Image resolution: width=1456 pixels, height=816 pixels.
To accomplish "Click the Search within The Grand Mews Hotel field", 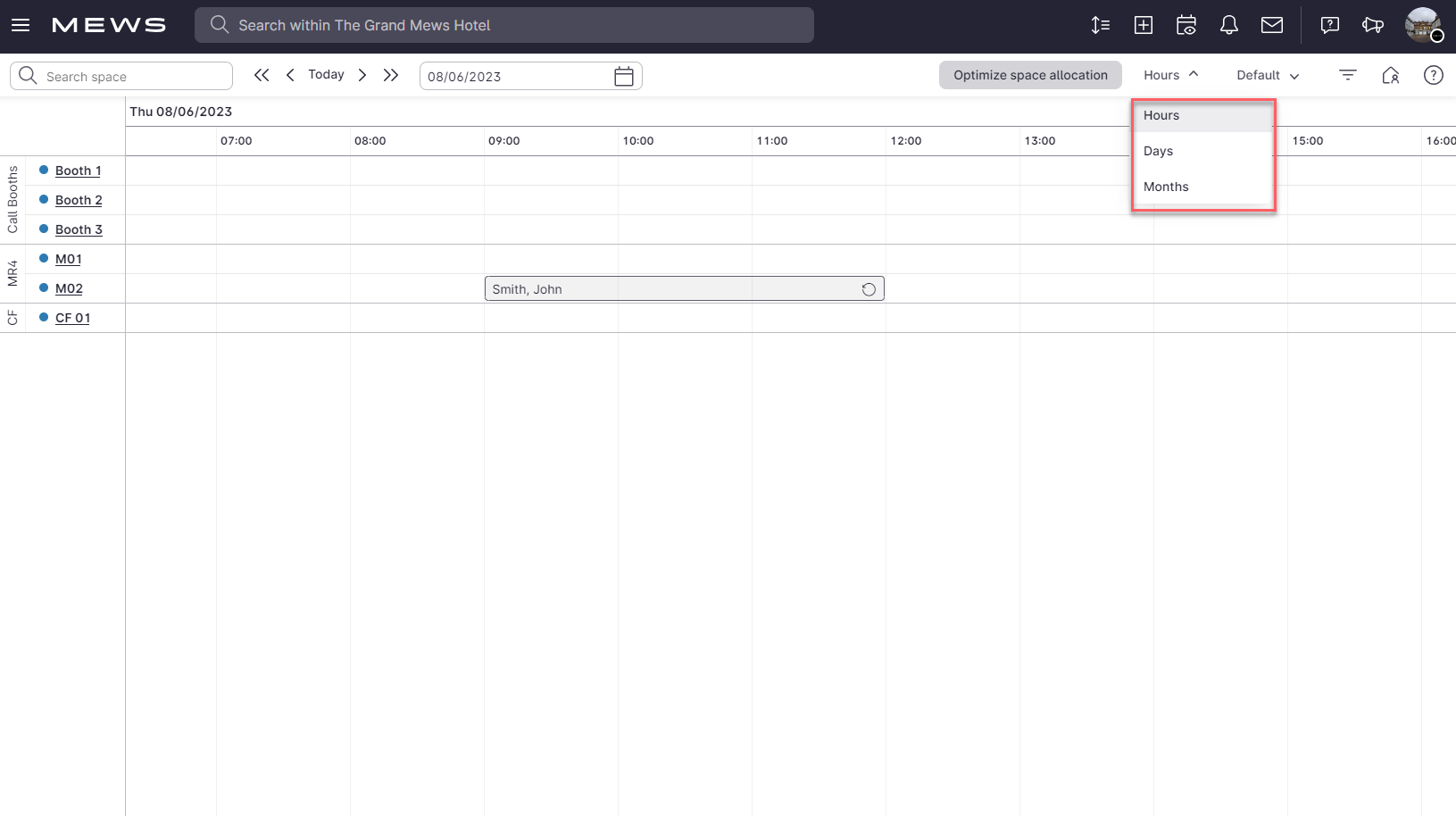I will (504, 25).
